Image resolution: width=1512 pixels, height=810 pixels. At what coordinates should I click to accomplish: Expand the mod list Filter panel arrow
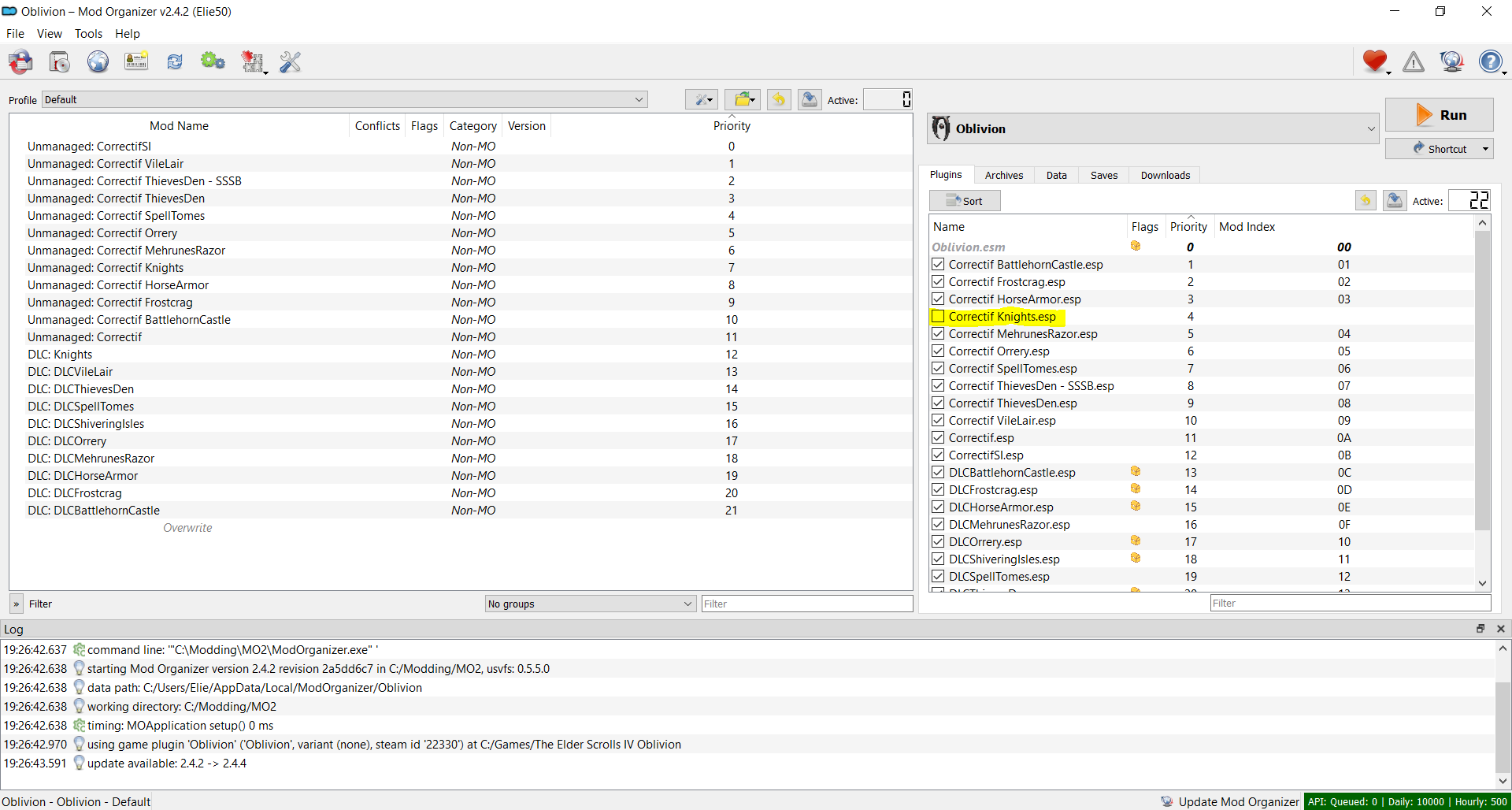click(x=16, y=604)
